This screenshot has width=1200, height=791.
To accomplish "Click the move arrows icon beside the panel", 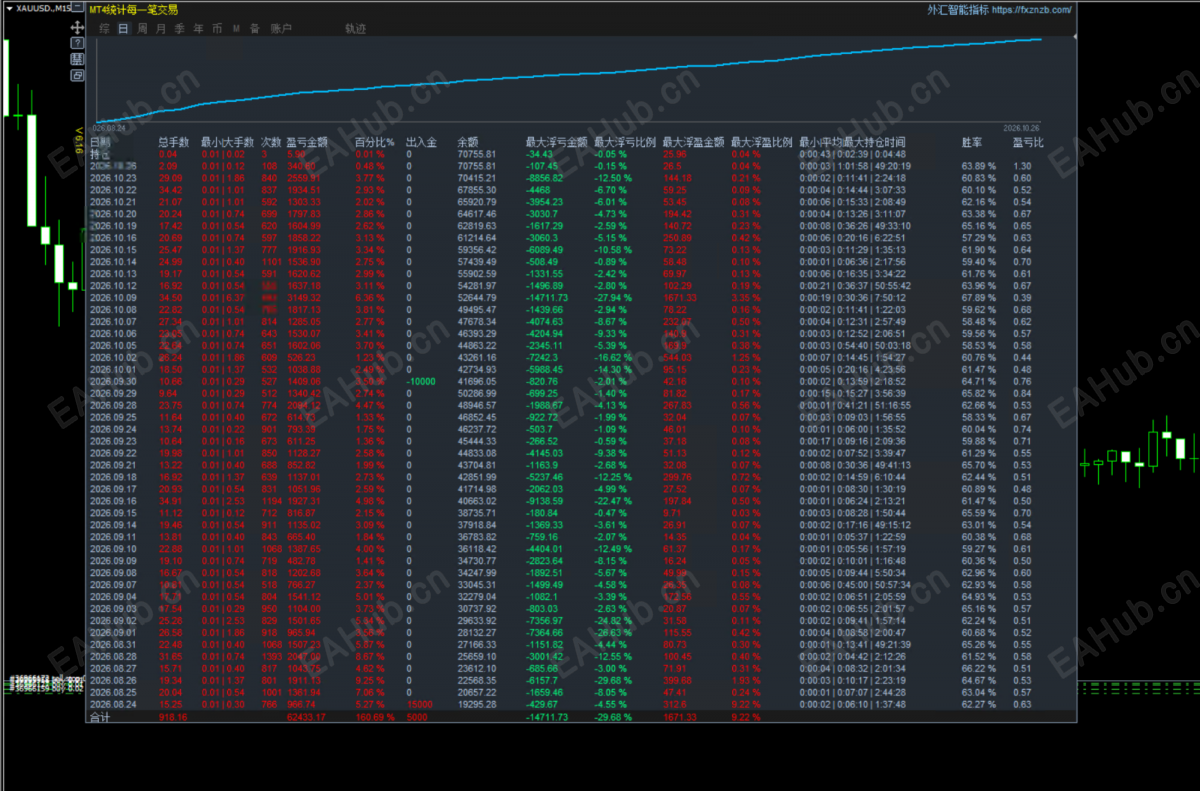I will click(x=77, y=28).
